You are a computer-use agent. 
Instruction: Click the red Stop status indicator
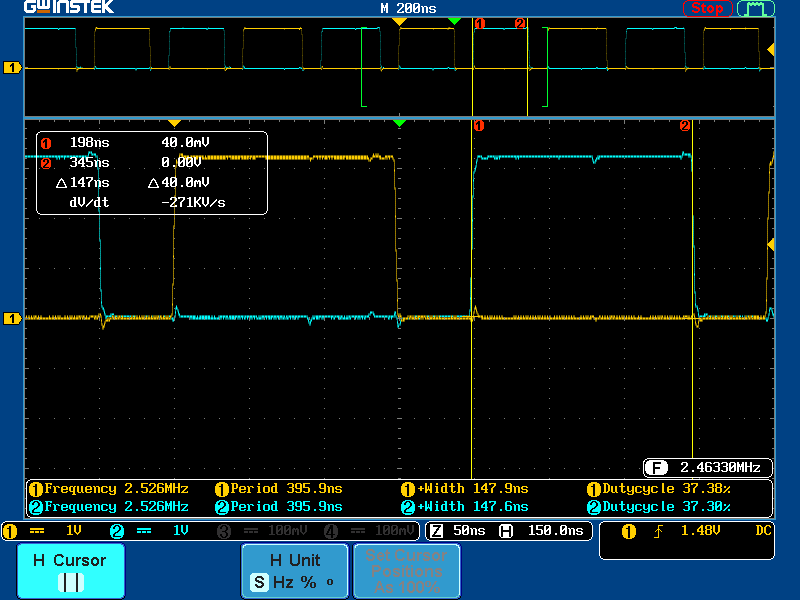click(x=707, y=8)
